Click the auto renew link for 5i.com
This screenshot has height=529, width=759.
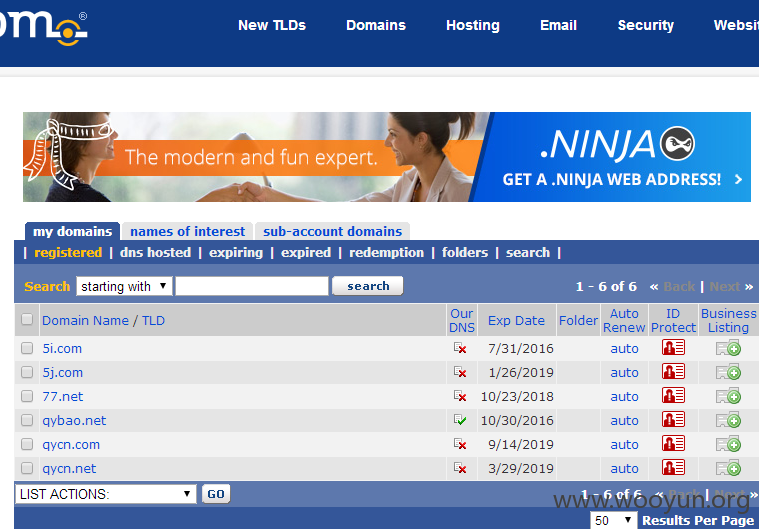624,348
